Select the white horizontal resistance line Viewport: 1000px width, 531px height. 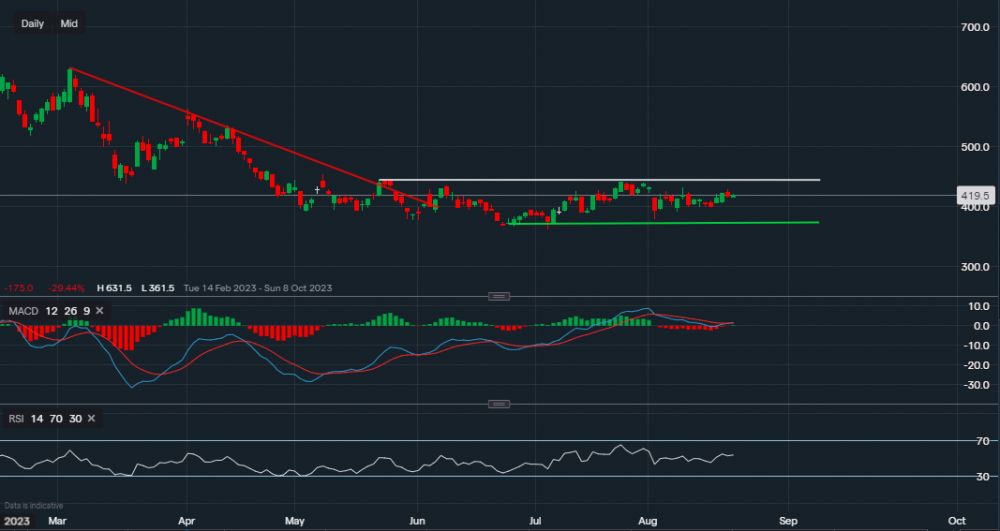[x=600, y=180]
